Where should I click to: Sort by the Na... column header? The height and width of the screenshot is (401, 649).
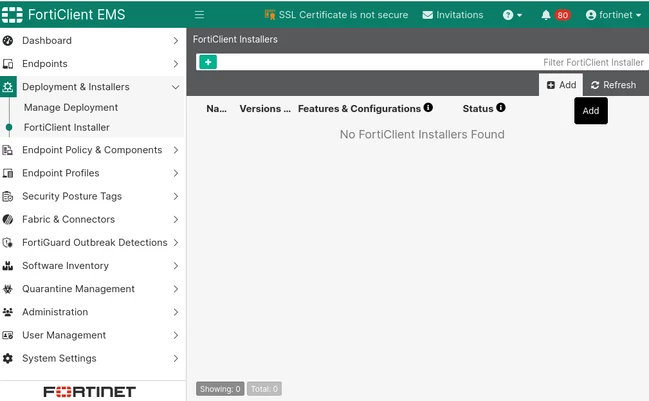click(x=216, y=108)
